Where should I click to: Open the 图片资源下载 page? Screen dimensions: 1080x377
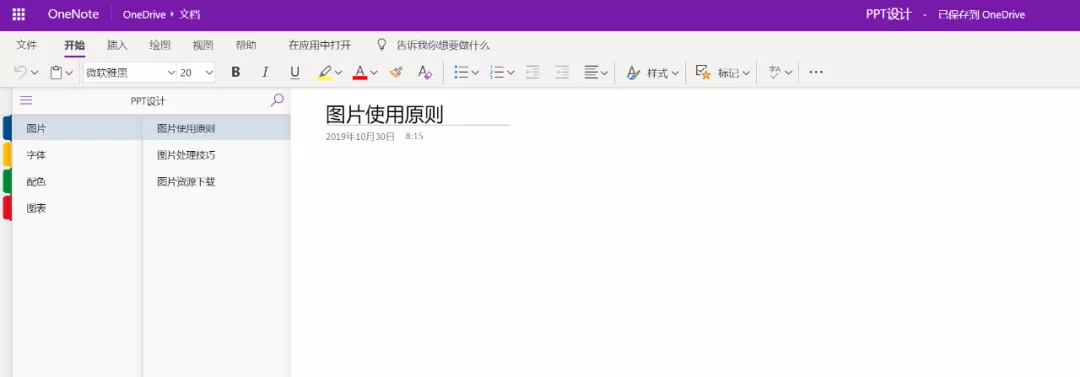(x=216, y=182)
